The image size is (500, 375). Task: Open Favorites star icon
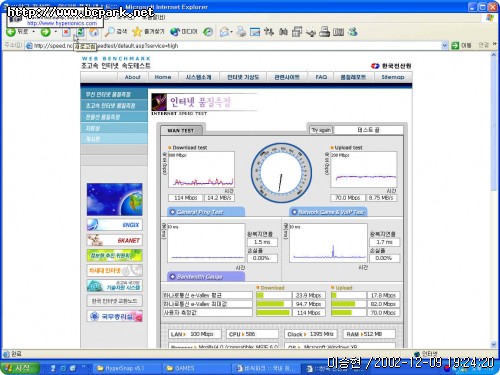[x=137, y=32]
